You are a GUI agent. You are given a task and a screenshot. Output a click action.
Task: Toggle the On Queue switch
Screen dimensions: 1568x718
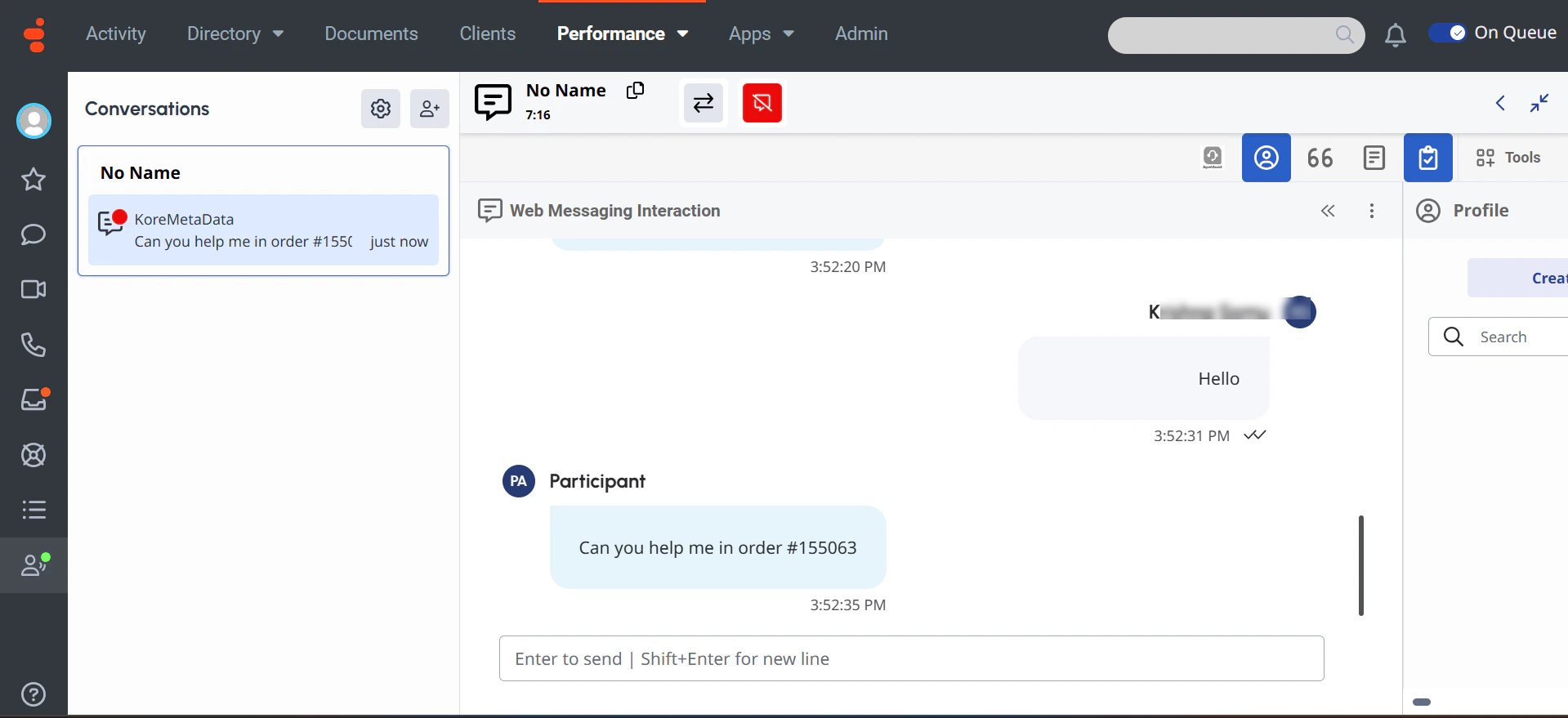[1447, 33]
